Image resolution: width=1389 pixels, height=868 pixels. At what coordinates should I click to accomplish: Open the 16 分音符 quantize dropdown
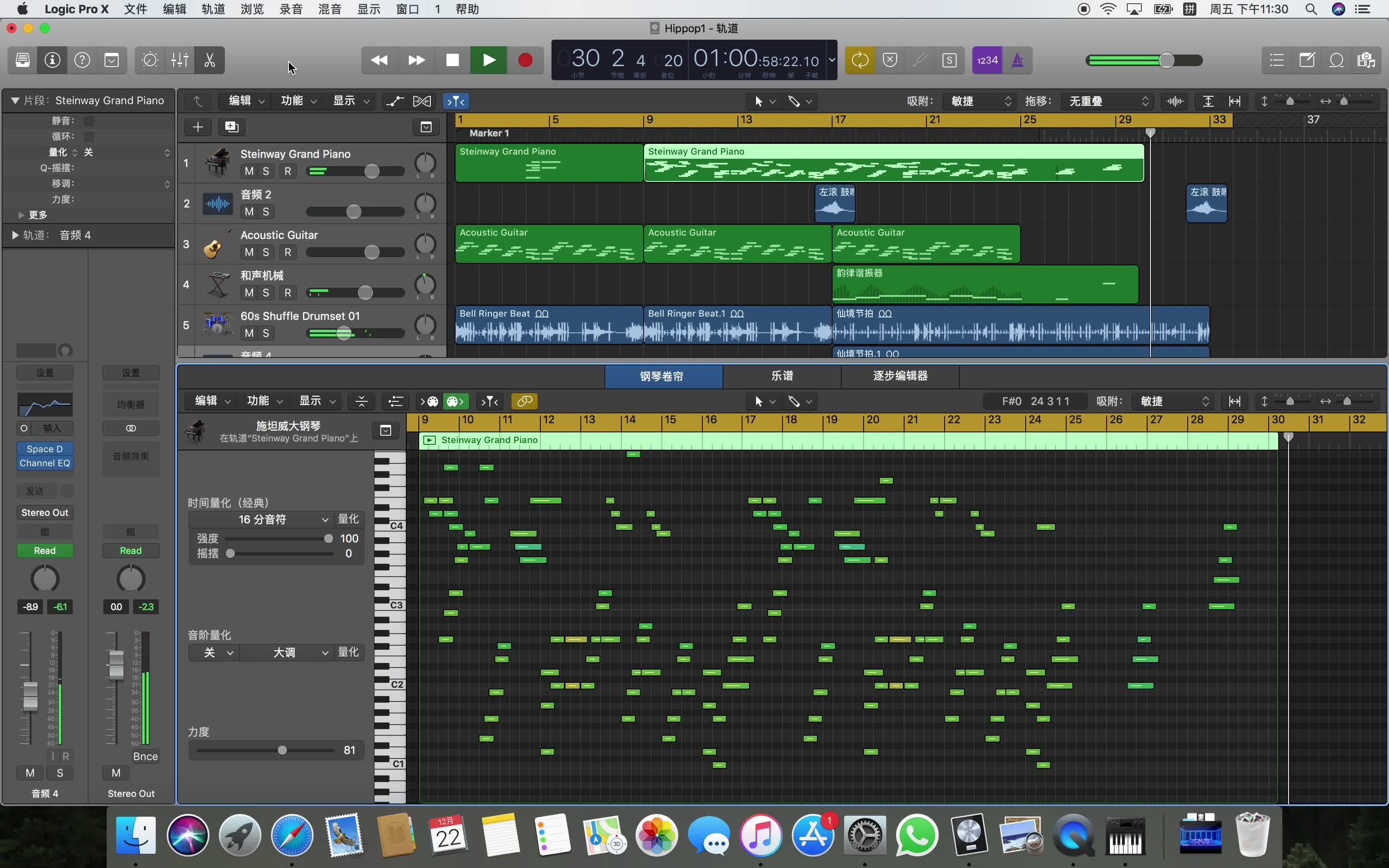point(261,520)
